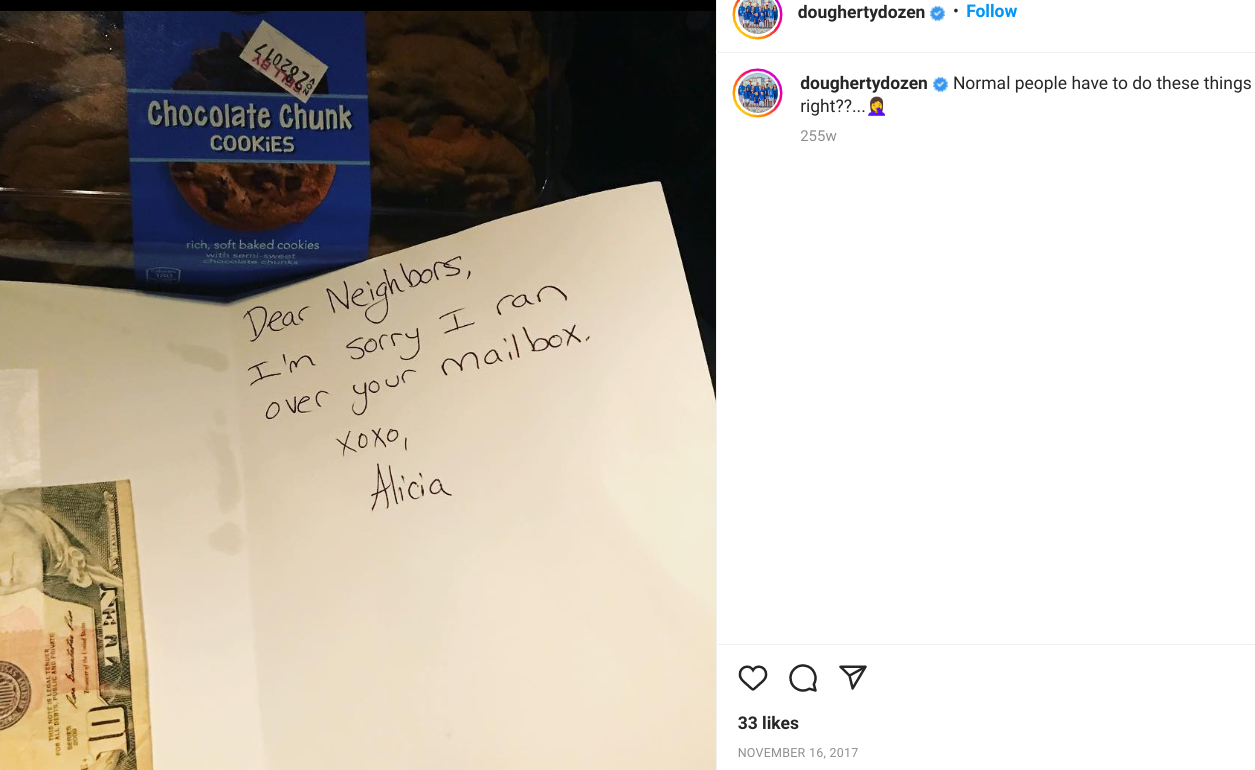Click the verified badge beside caption username
Screen dimensions: 1255x770
[941, 85]
